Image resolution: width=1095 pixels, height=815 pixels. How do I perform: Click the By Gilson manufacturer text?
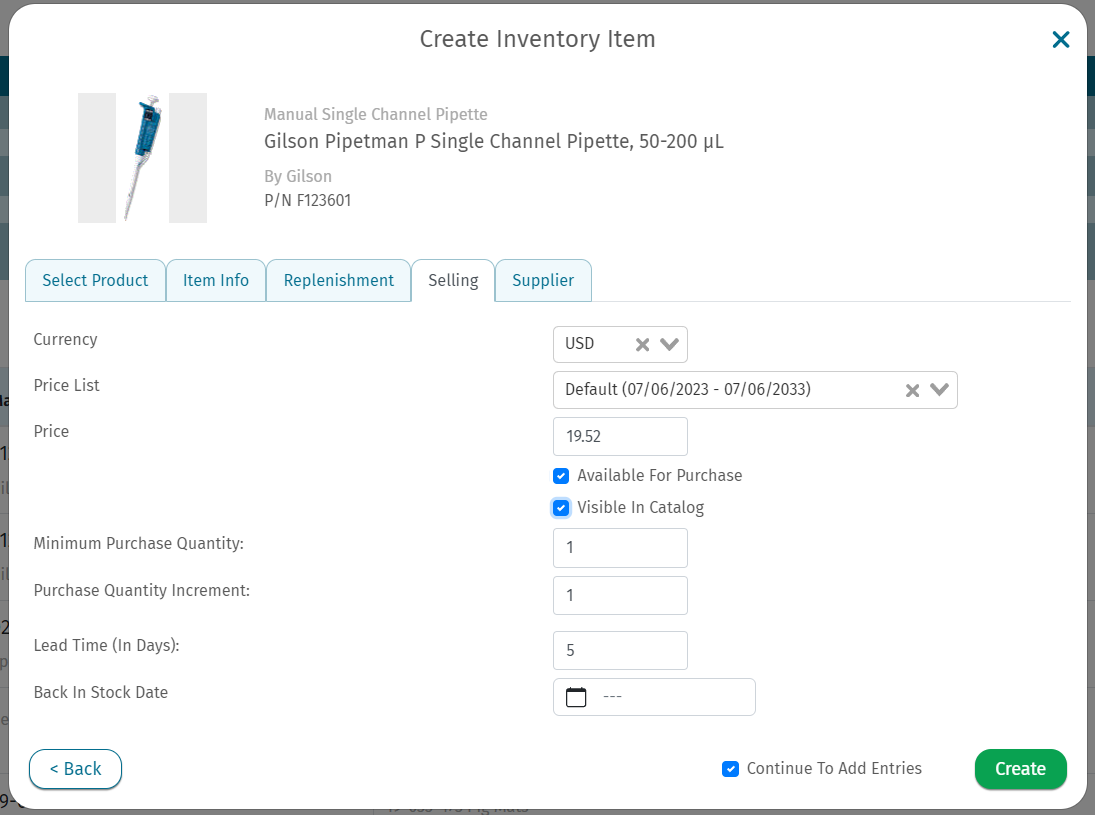click(x=298, y=177)
